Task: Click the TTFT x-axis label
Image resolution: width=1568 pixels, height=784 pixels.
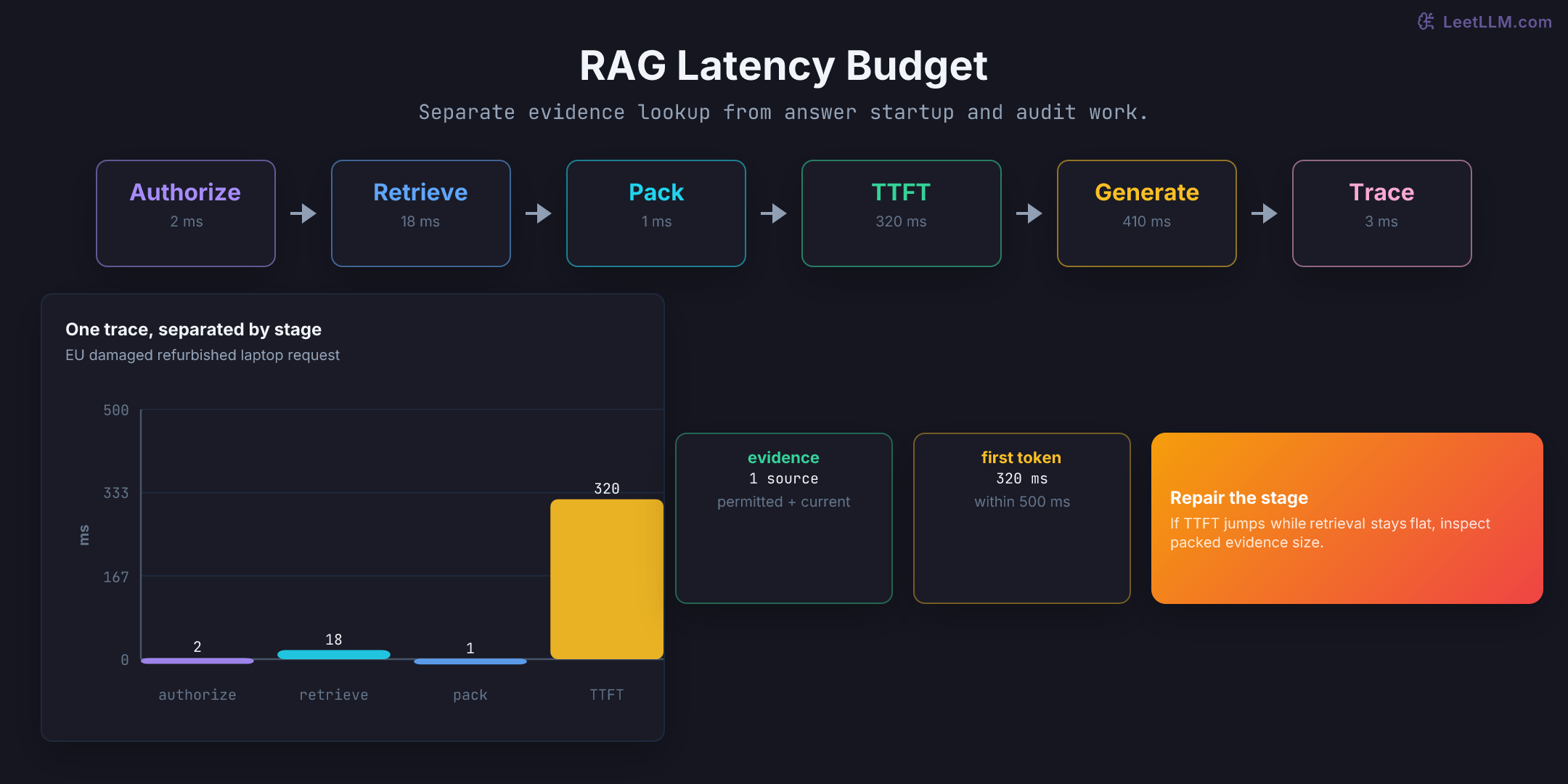Action: pyautogui.click(x=607, y=695)
